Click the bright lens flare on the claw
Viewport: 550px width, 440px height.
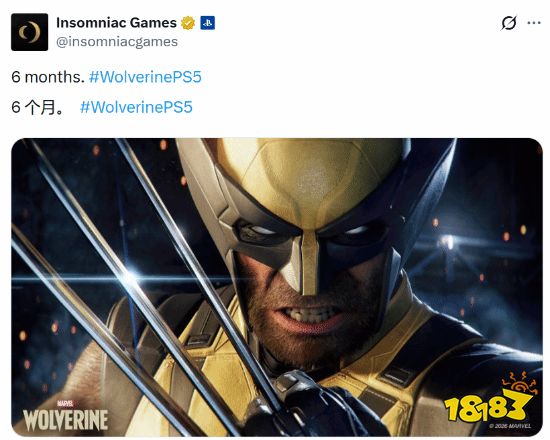(130, 278)
